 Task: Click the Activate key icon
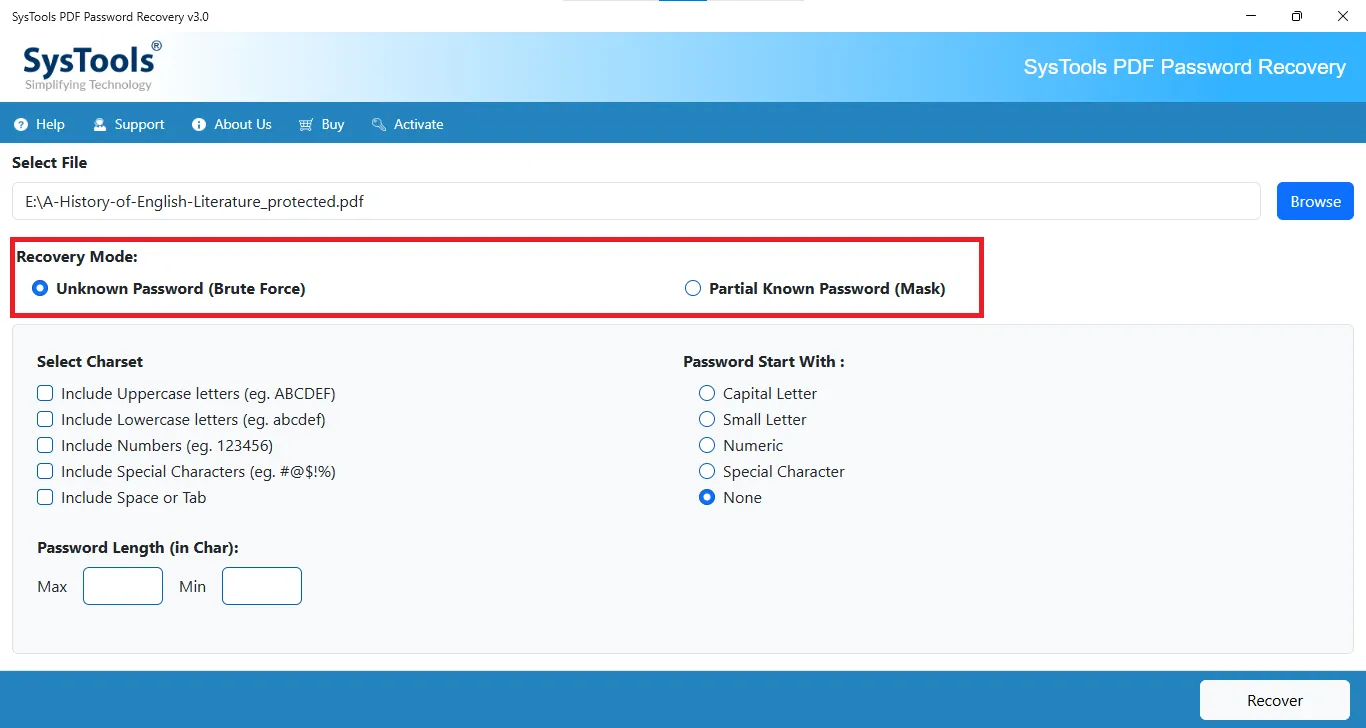[x=379, y=125]
